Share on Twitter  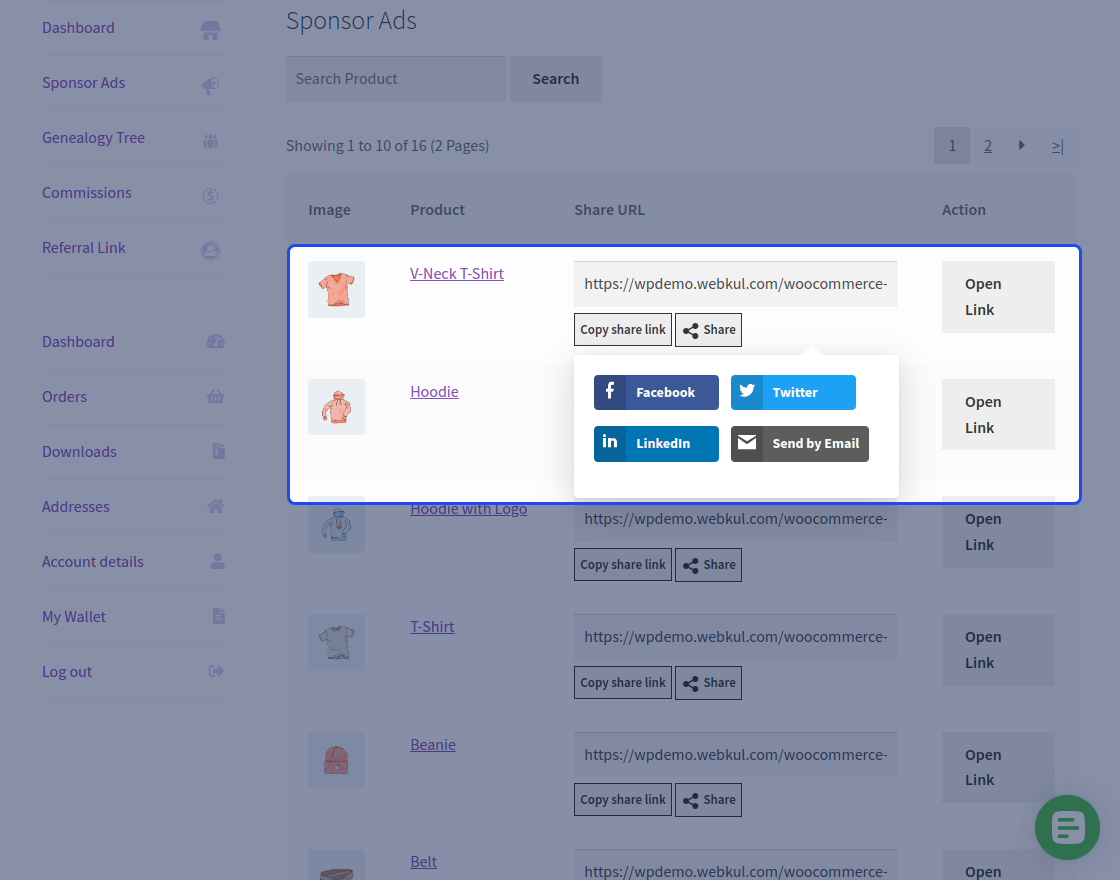(793, 393)
